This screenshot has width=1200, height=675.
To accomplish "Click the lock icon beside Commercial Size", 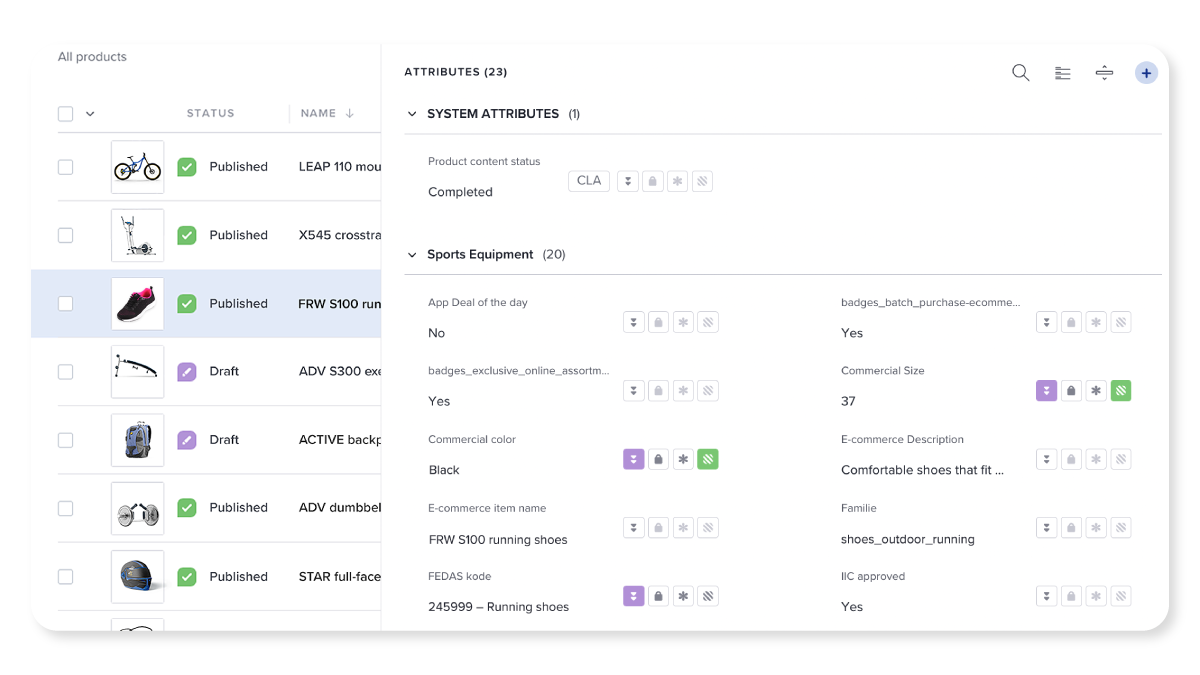I will click(1071, 391).
